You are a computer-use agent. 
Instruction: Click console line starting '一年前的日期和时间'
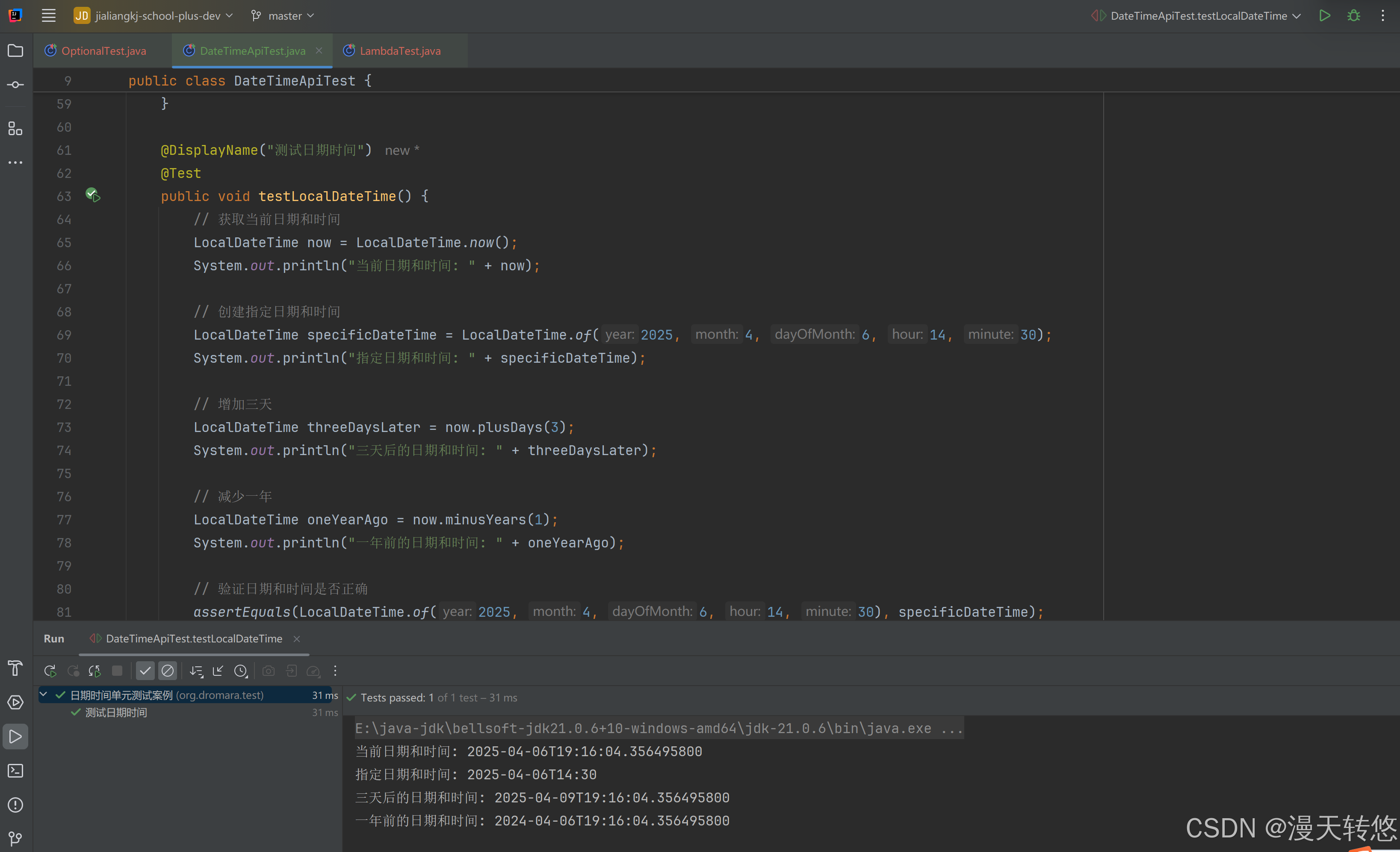pyautogui.click(x=543, y=821)
